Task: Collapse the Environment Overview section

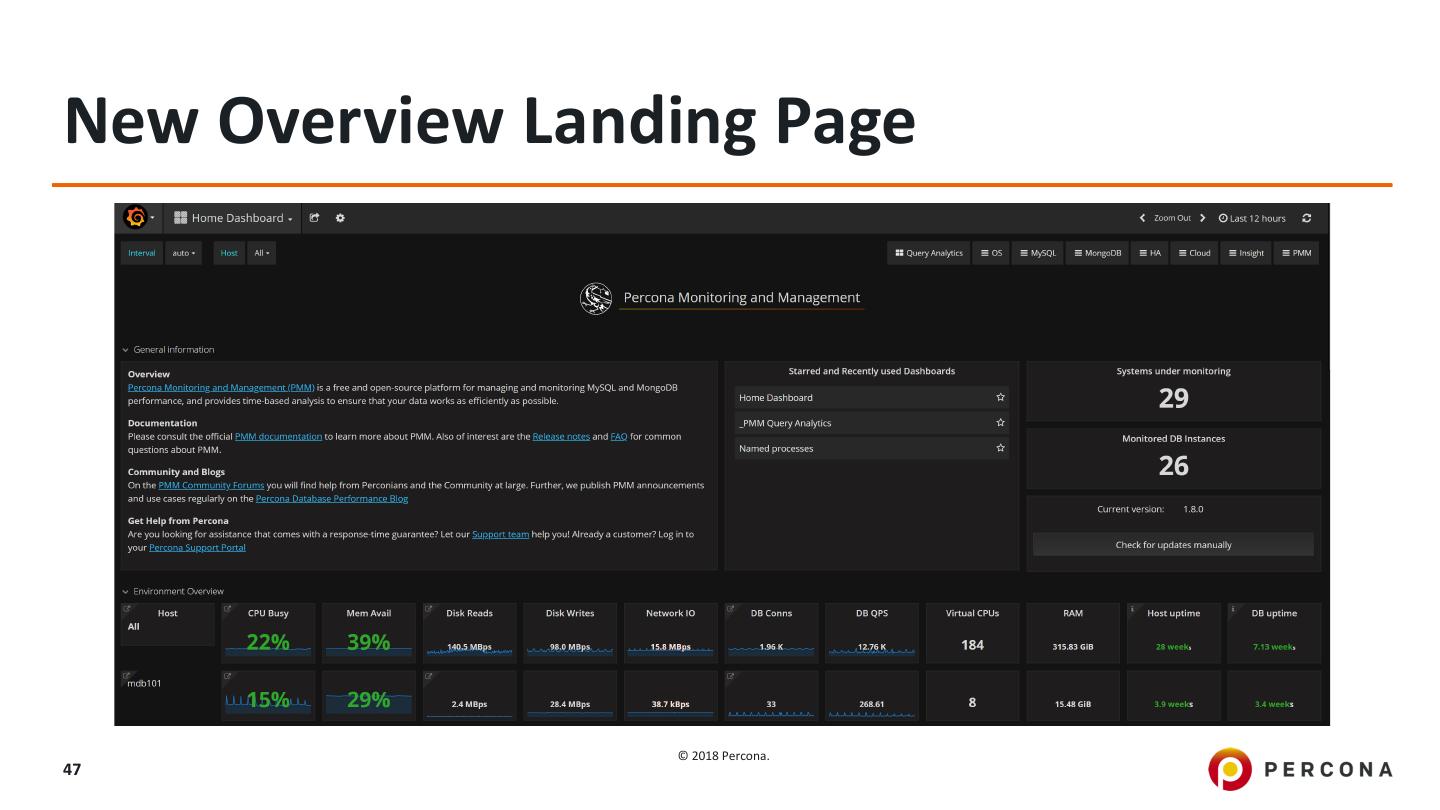Action: pyautogui.click(x=173, y=591)
